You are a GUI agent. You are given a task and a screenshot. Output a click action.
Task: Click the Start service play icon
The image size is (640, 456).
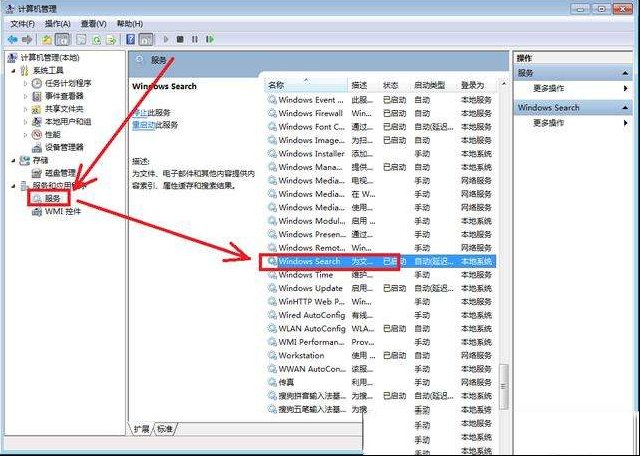(166, 39)
